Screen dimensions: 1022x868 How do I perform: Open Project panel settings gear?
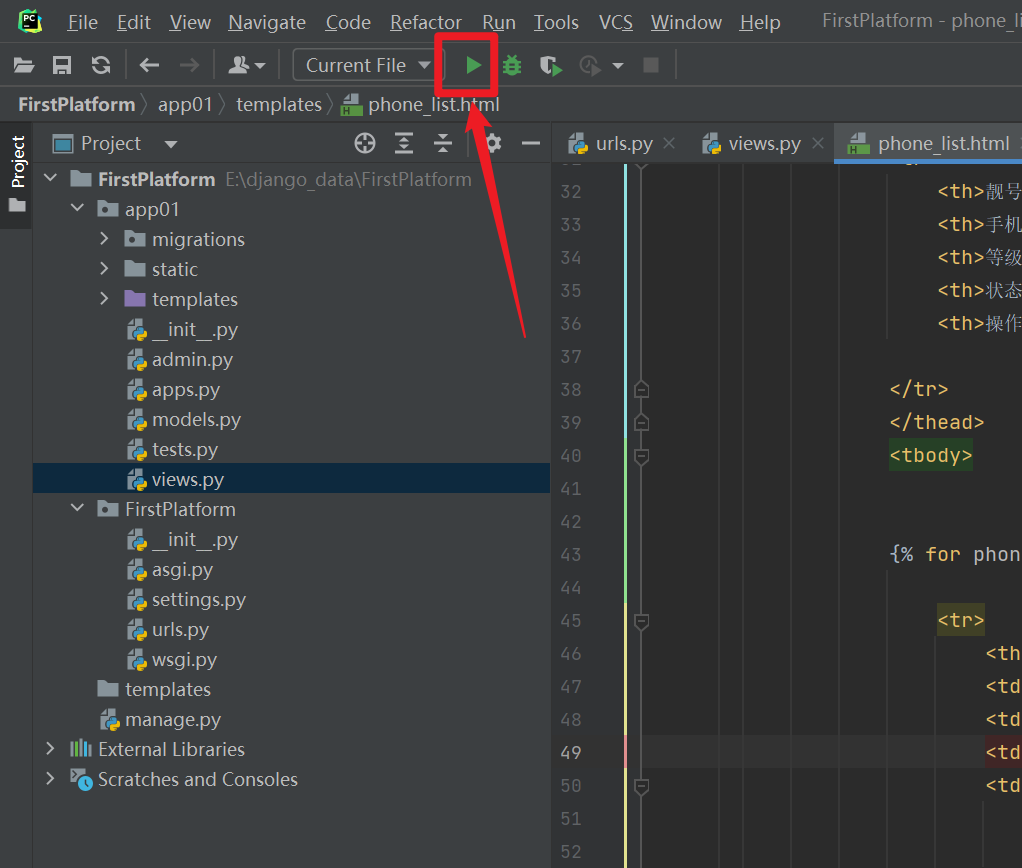[x=492, y=144]
